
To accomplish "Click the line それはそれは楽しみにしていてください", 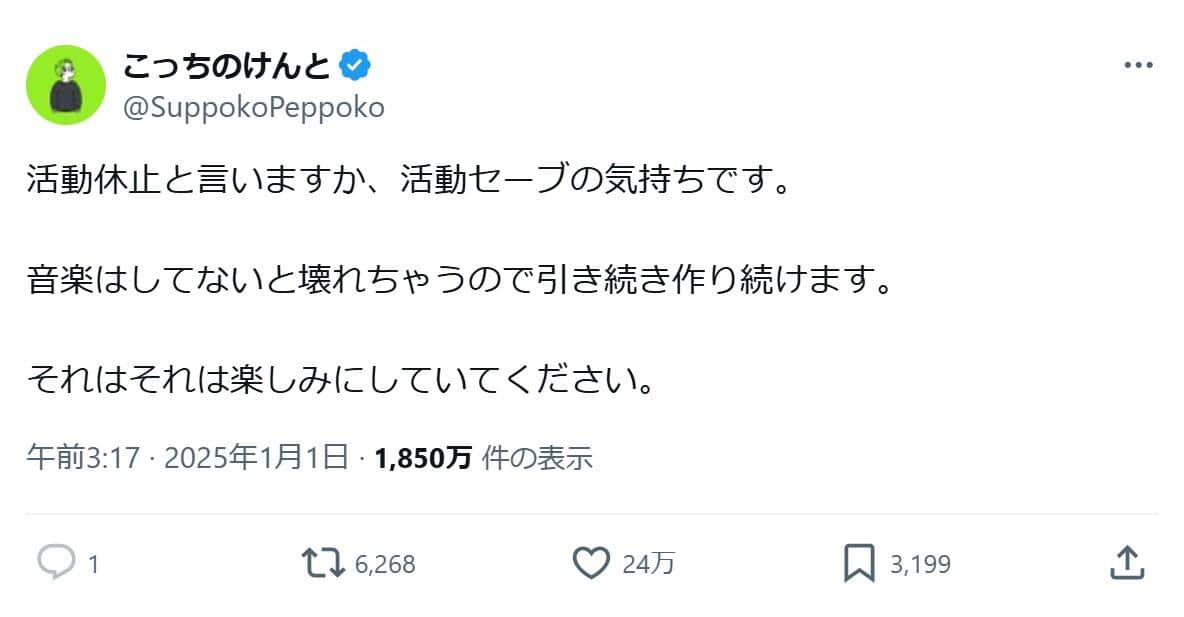I will [341, 379].
